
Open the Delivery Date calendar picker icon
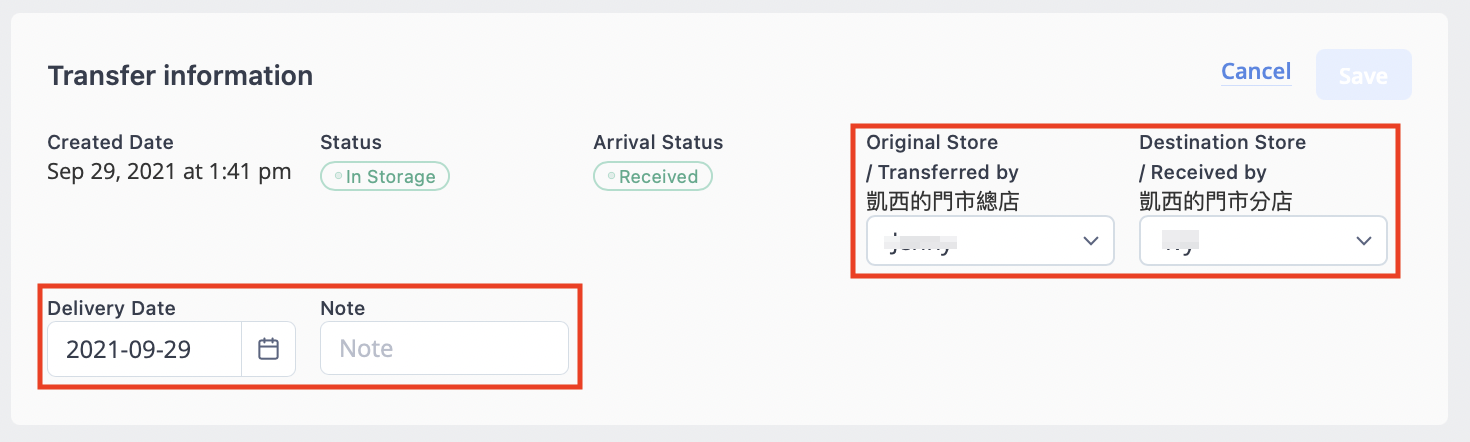268,349
